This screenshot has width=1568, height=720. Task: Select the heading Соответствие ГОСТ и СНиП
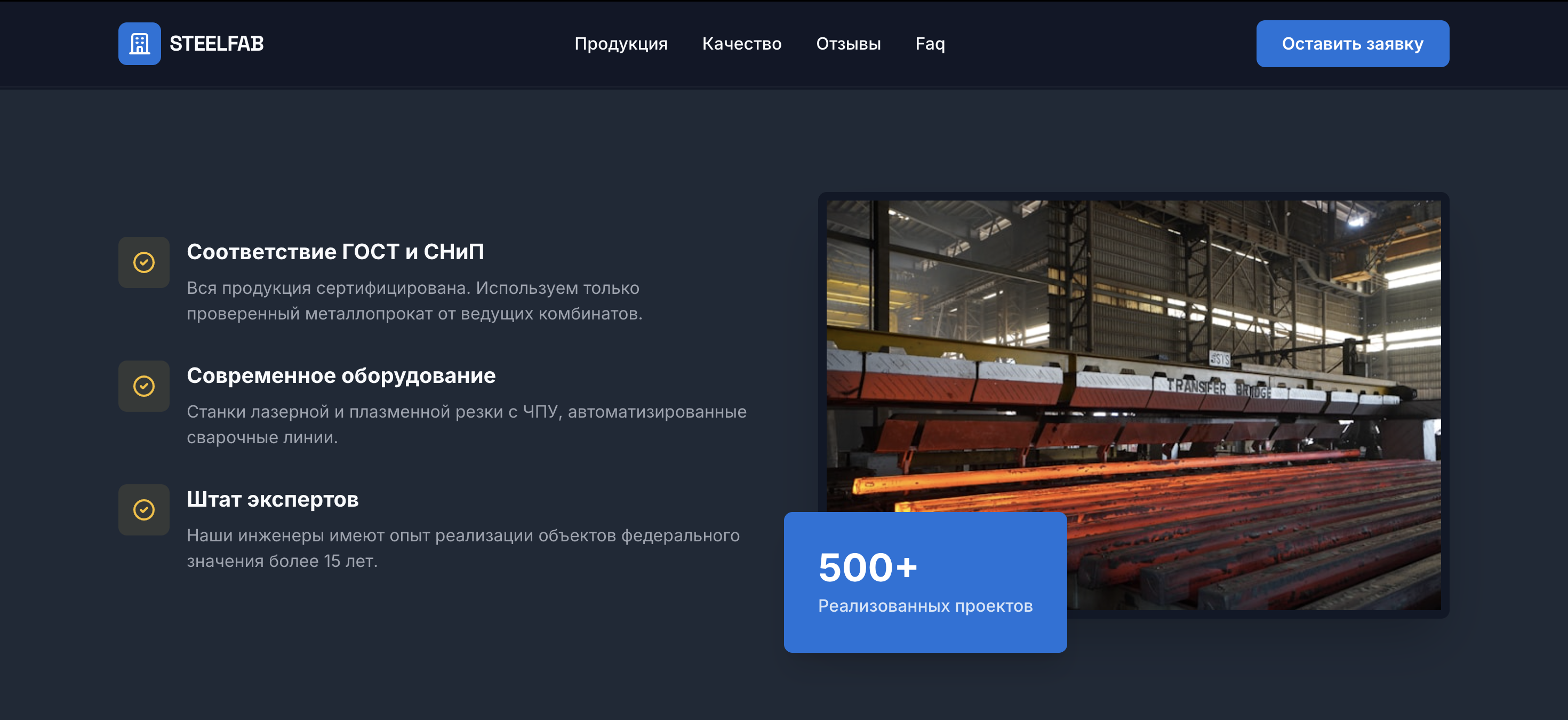(335, 251)
